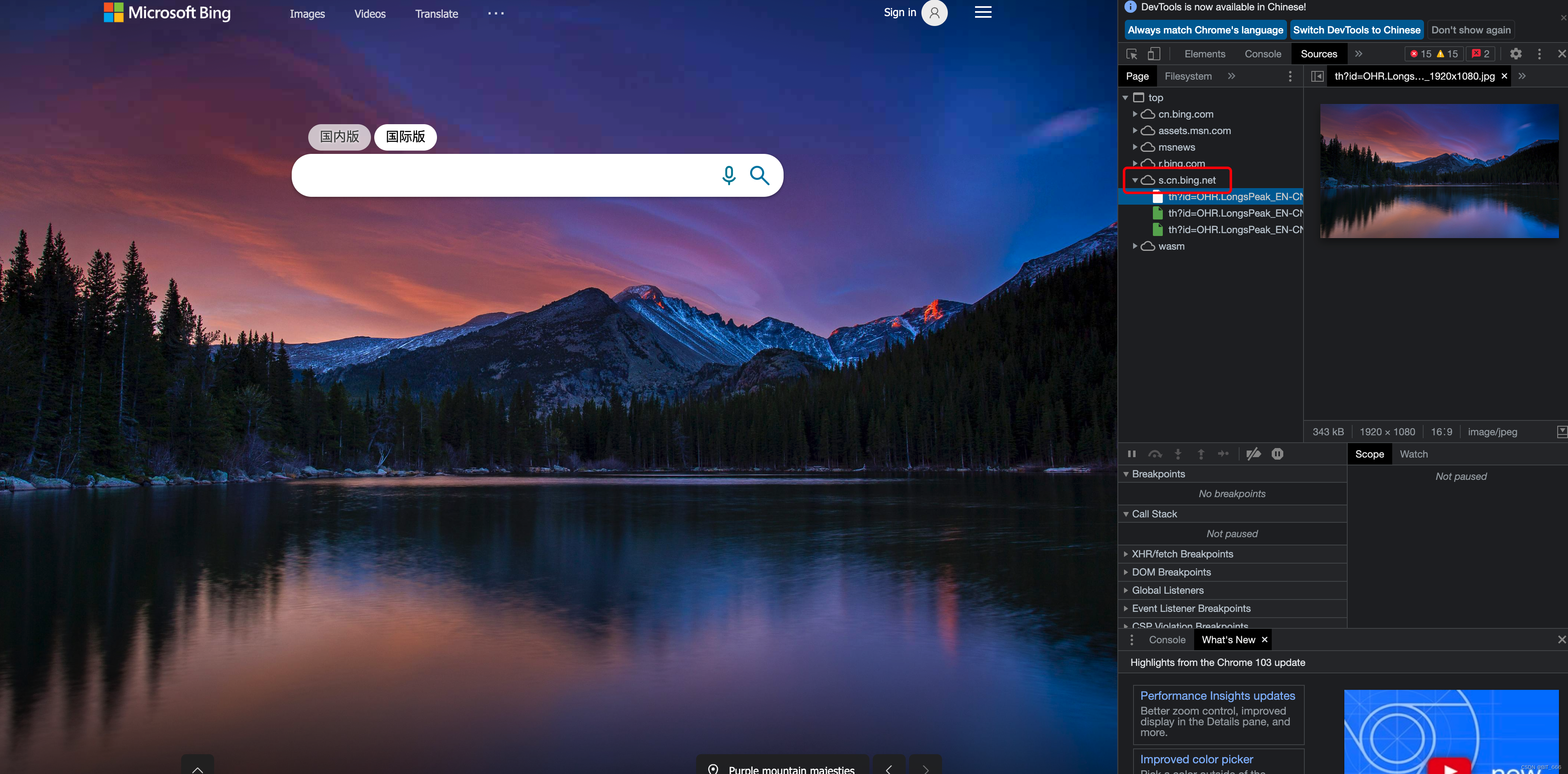Hide the navigator sidebar icon
1568x774 pixels.
pos(1317,76)
